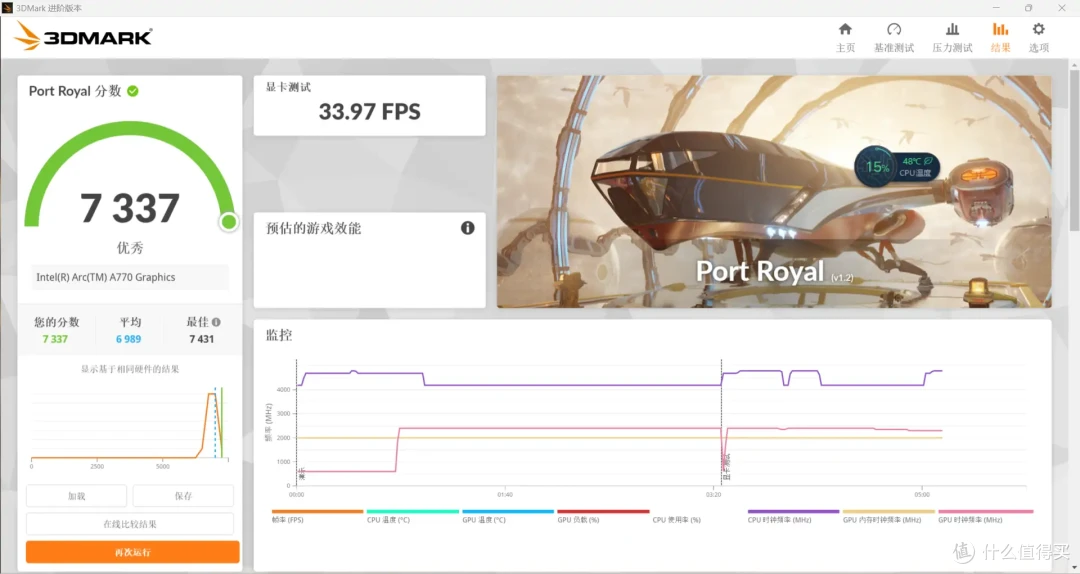1080x574 pixels.
Task: Open the 基准测试 benchmarks tab
Action: 893,37
